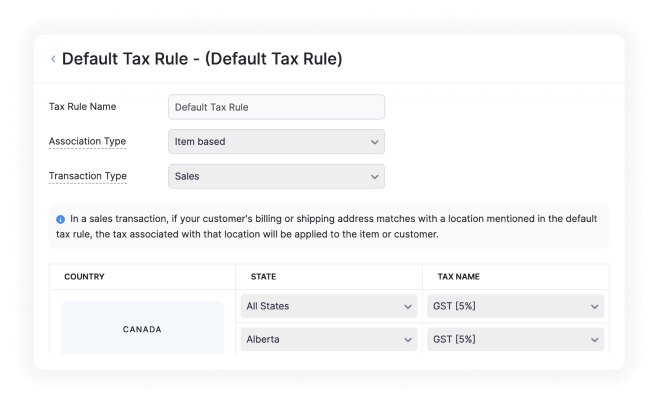Image resolution: width=659 pixels, height=405 pixels.
Task: Click the COUNTRY column header
Action: (84, 276)
